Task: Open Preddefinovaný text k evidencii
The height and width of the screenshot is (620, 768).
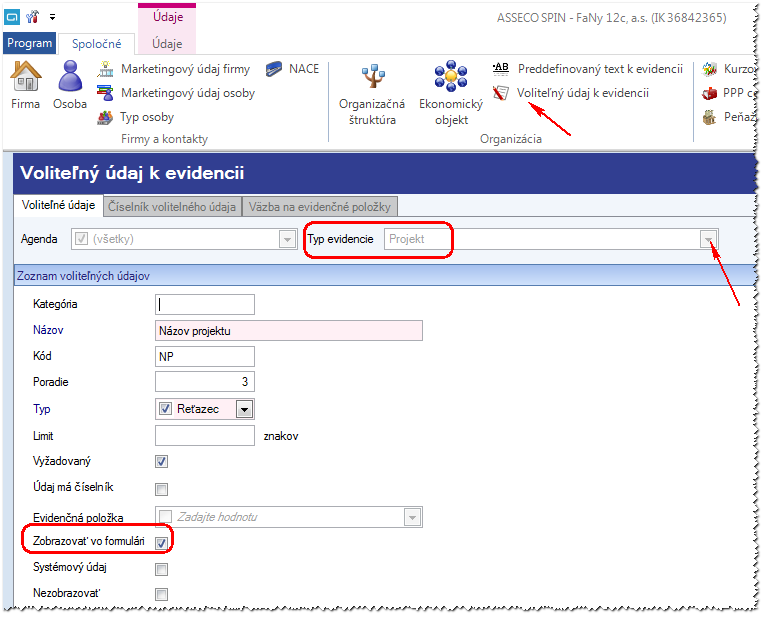Action: click(600, 69)
